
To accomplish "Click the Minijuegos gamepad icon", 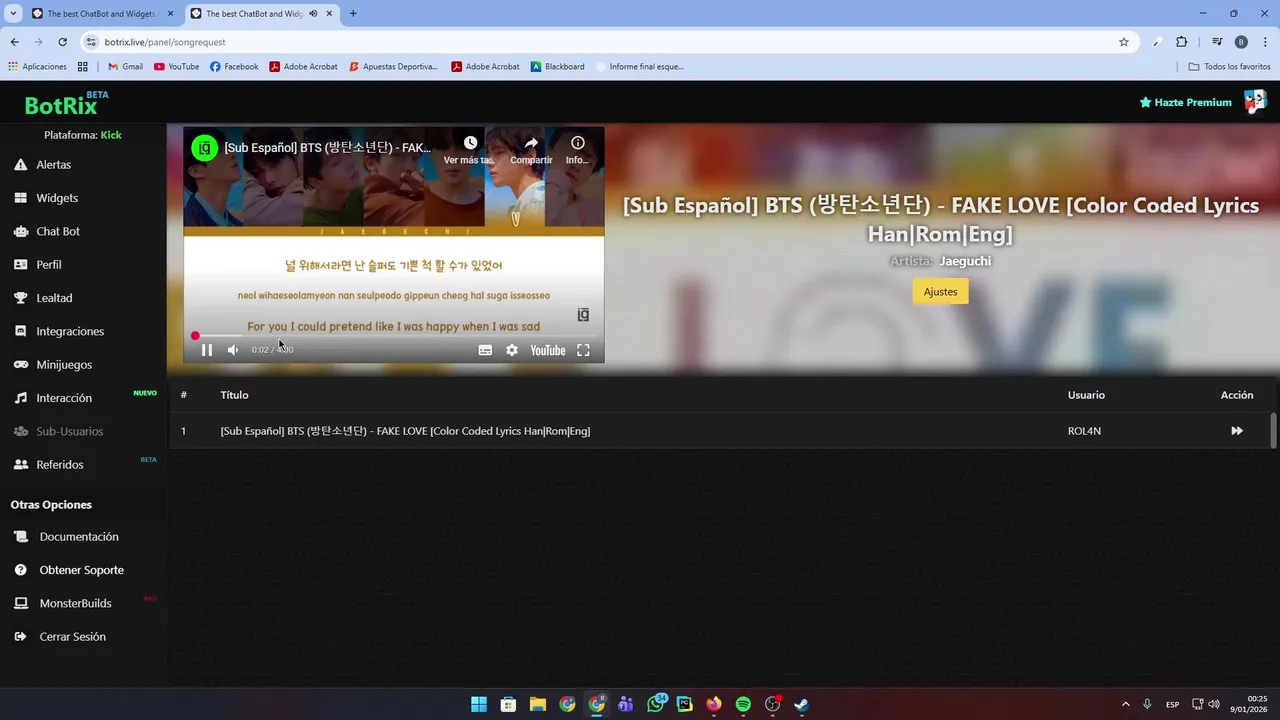I will [x=20, y=364].
